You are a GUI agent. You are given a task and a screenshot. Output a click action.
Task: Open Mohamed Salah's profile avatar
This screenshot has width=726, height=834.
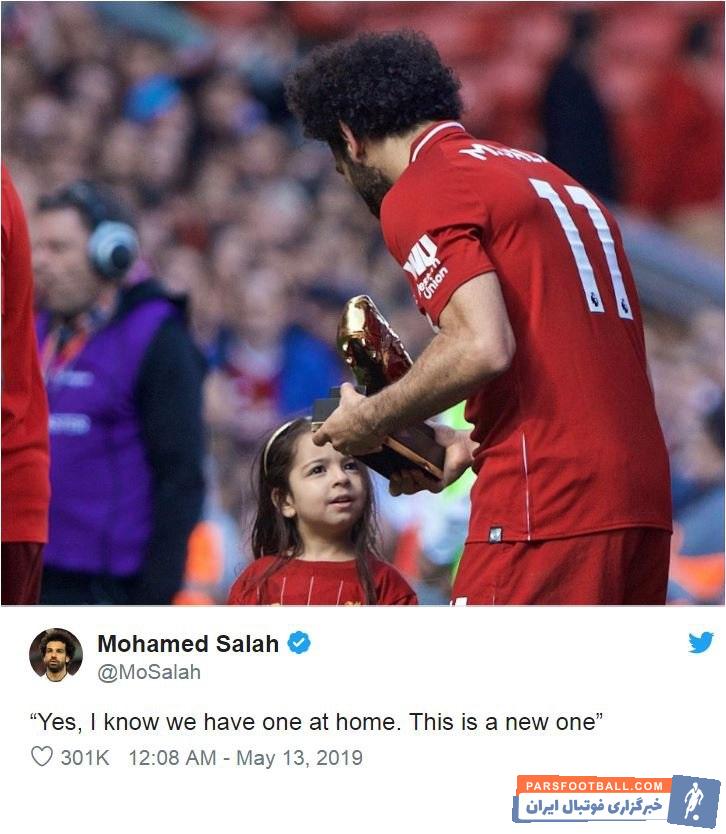click(56, 655)
